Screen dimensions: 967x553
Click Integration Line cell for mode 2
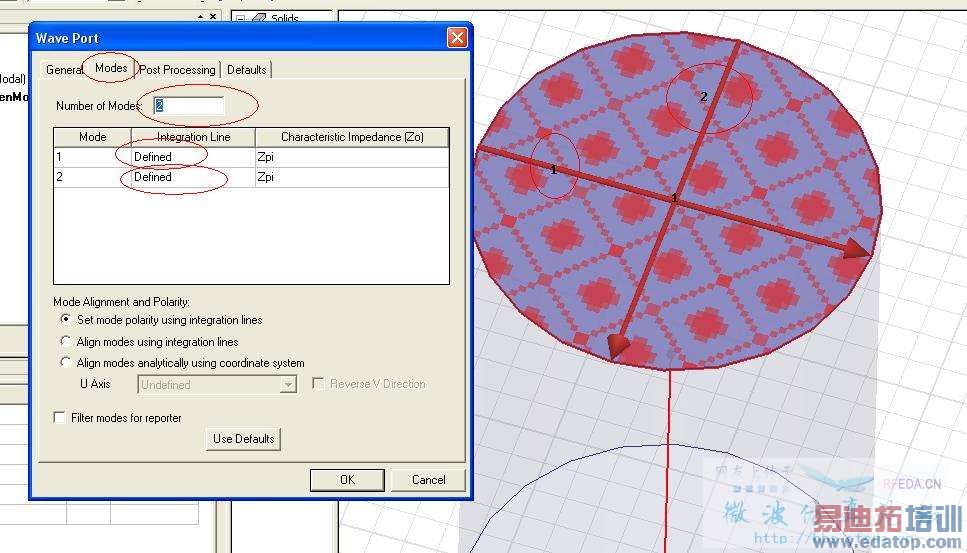[193, 177]
